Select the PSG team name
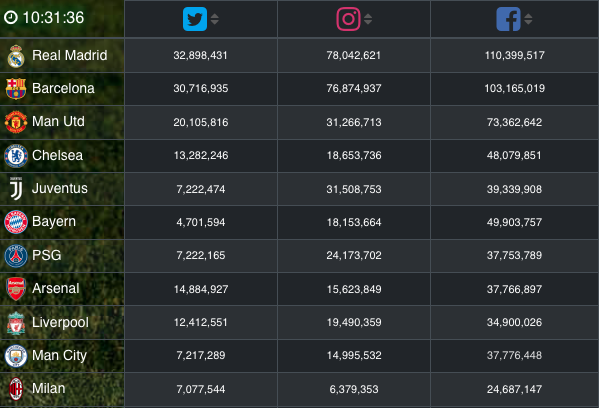 tap(47, 255)
